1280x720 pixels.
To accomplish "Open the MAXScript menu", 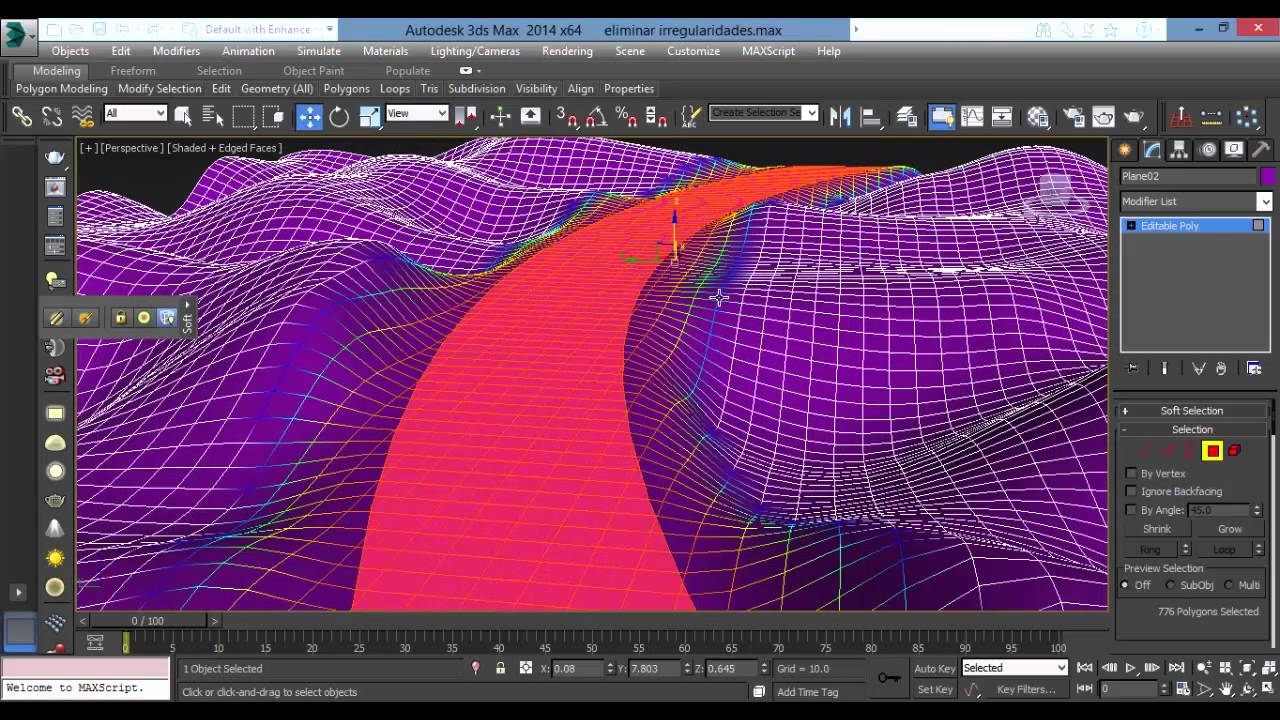I will click(x=768, y=51).
